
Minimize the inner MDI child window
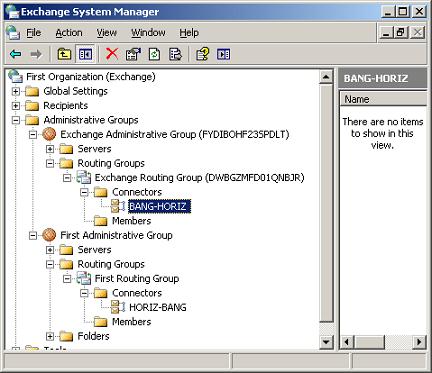tap(386, 32)
